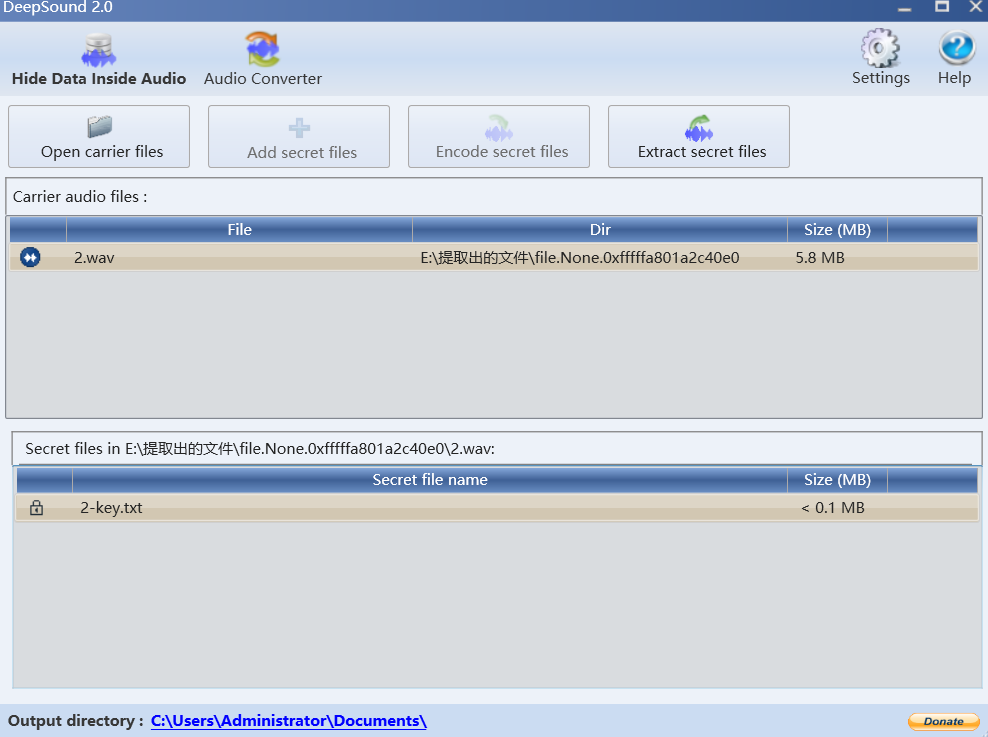Minimize the DeepSound window
The height and width of the screenshot is (737, 988).
pos(905,8)
